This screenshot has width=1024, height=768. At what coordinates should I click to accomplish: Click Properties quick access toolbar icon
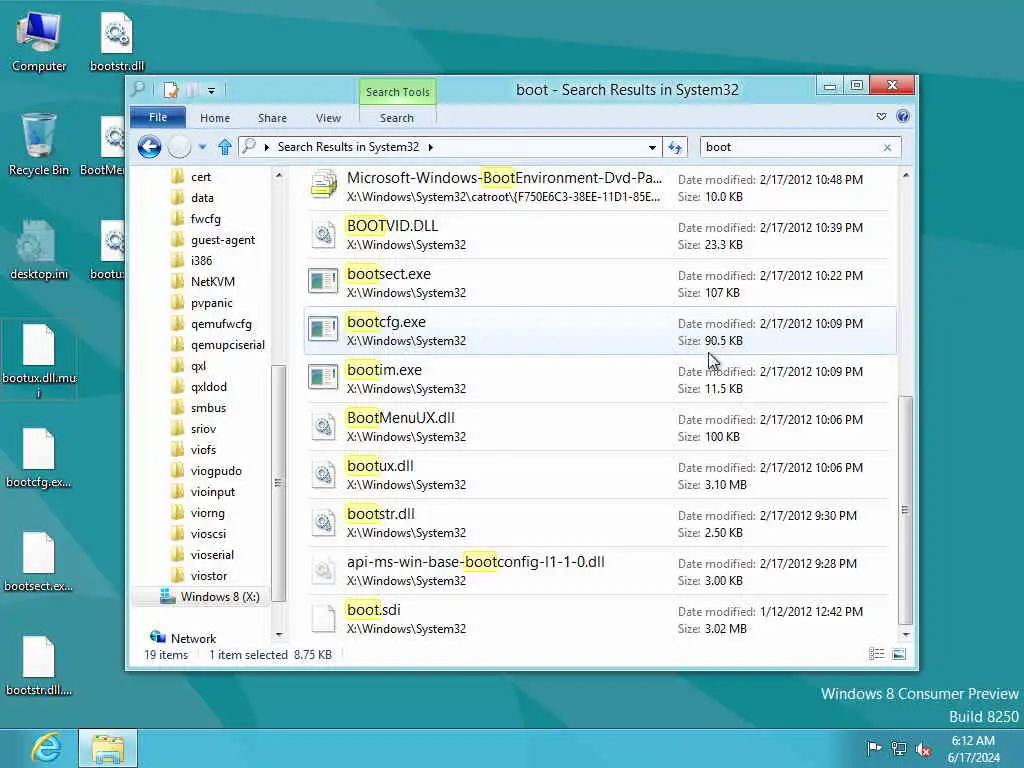(170, 90)
